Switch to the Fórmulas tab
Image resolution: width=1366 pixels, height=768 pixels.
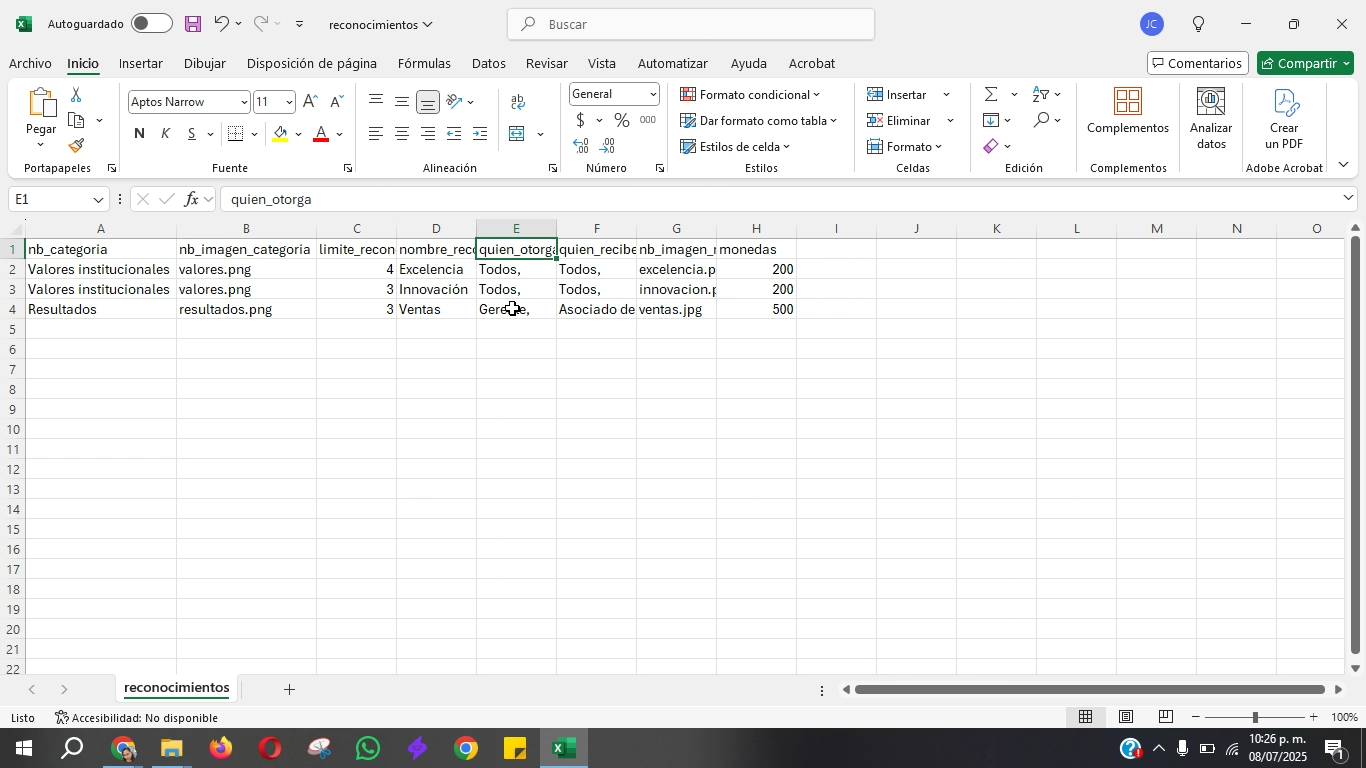(x=424, y=63)
